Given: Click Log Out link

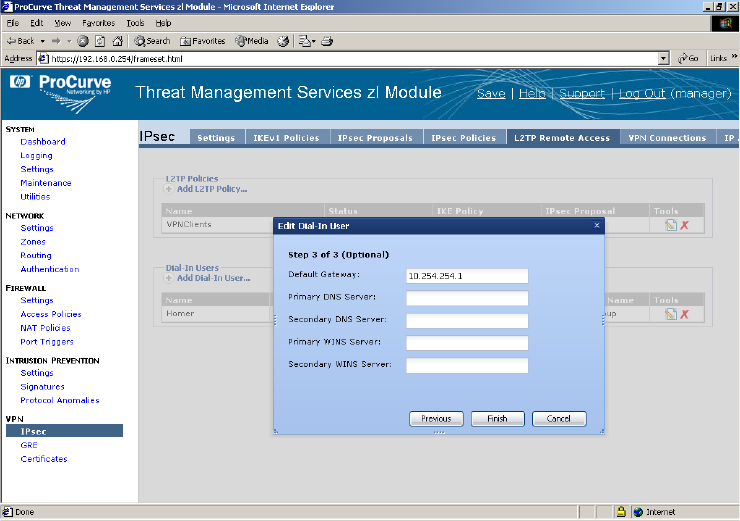Looking at the screenshot, I should coord(642,93).
